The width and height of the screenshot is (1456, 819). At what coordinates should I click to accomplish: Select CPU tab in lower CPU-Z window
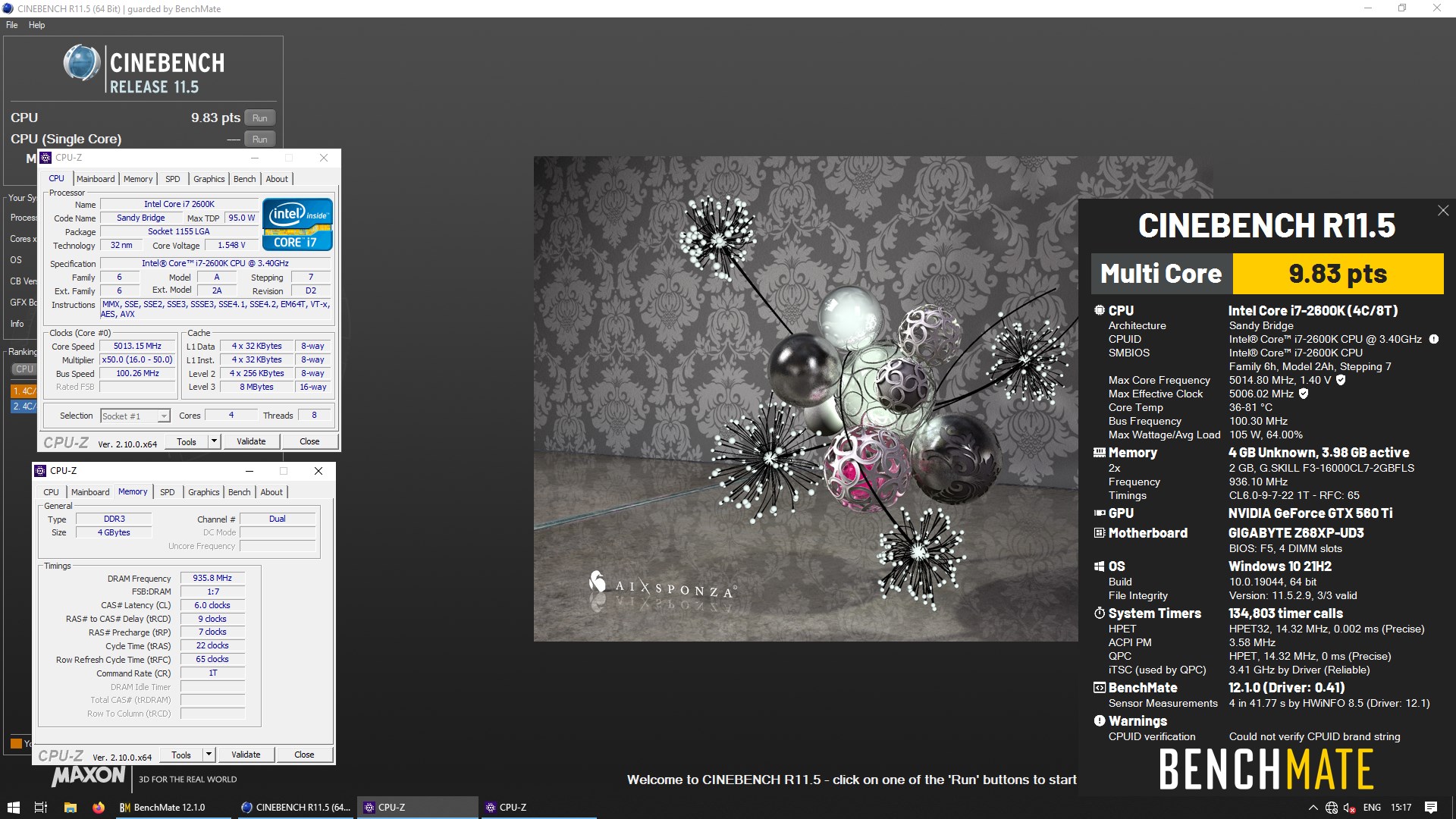(51, 492)
